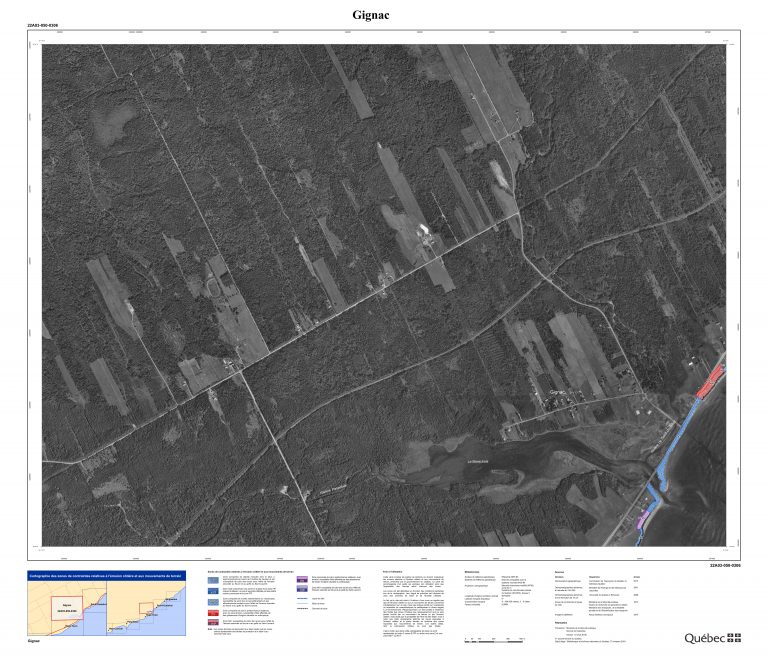Click the scale bar below the map

(489, 637)
